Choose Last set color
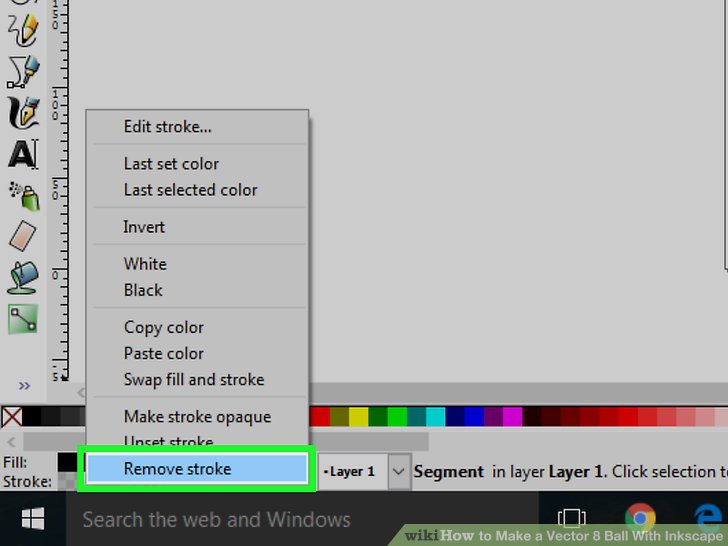 pos(198,164)
